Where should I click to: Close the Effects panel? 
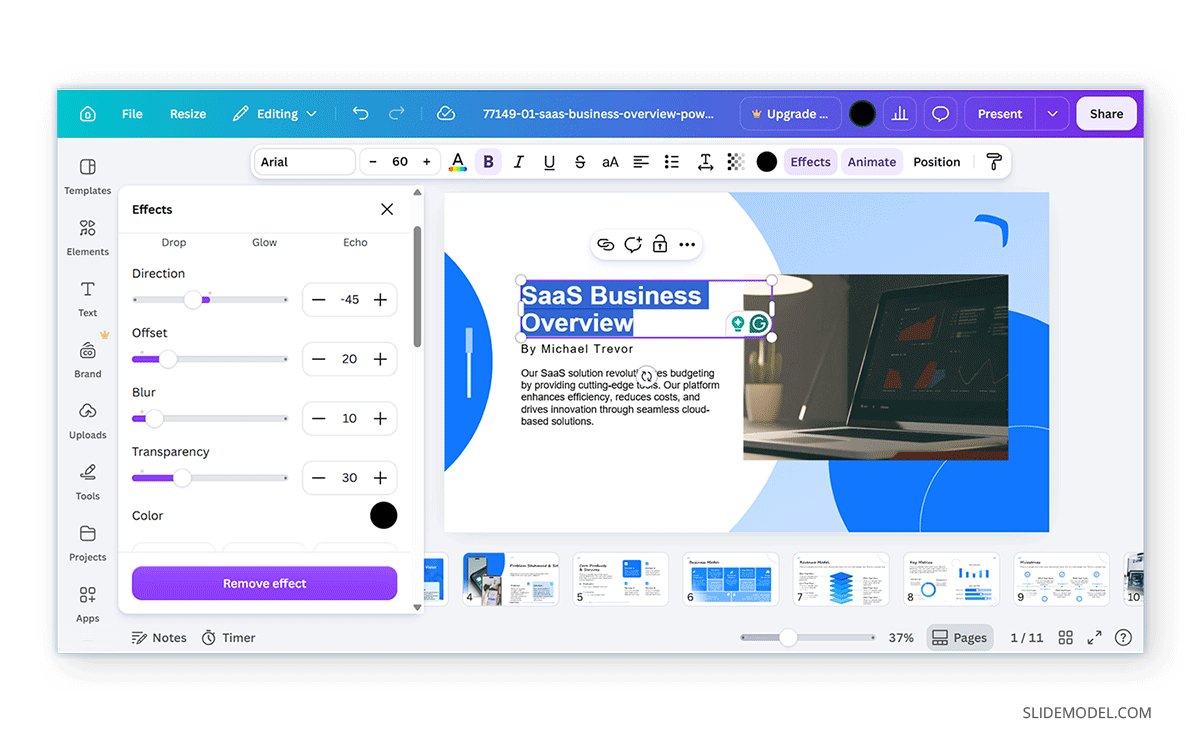tap(387, 209)
